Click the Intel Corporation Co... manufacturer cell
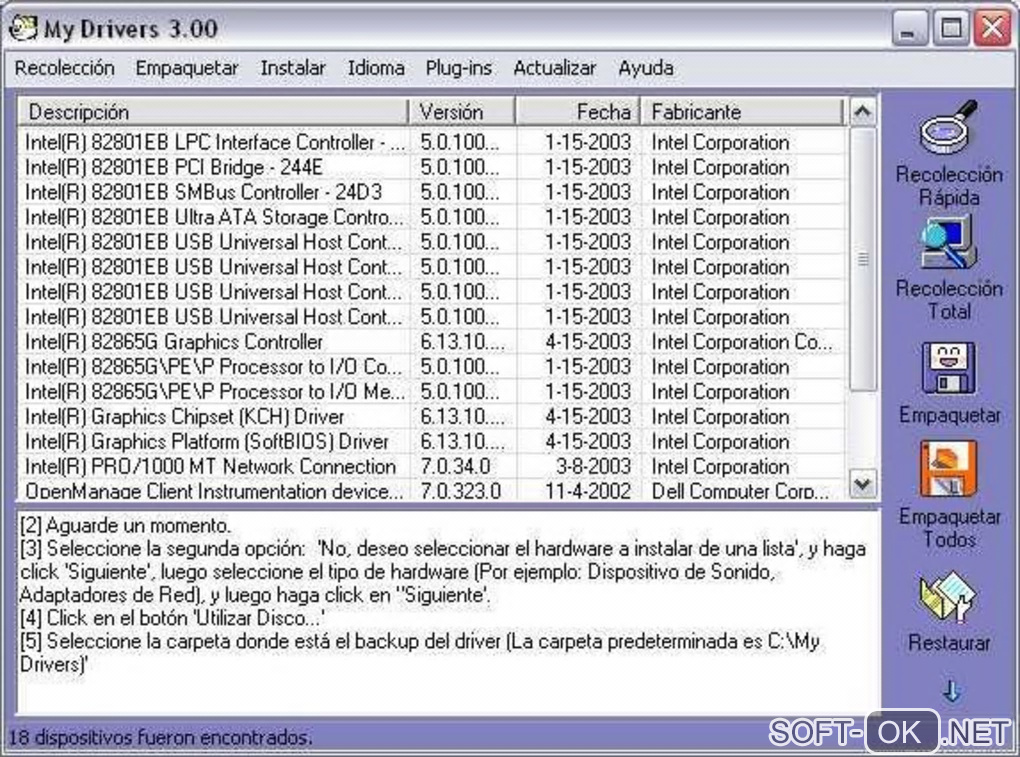This screenshot has height=757, width=1020. tap(742, 341)
